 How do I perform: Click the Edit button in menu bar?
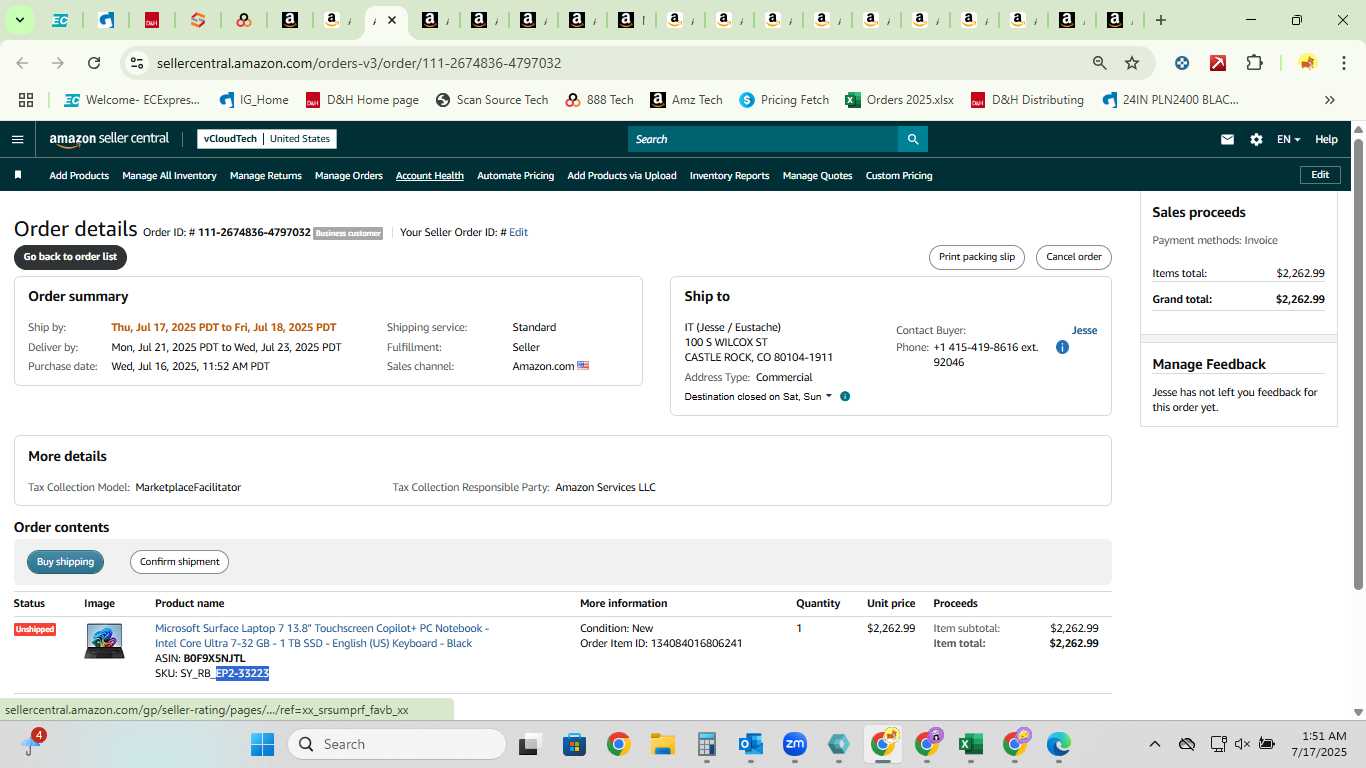point(1320,175)
